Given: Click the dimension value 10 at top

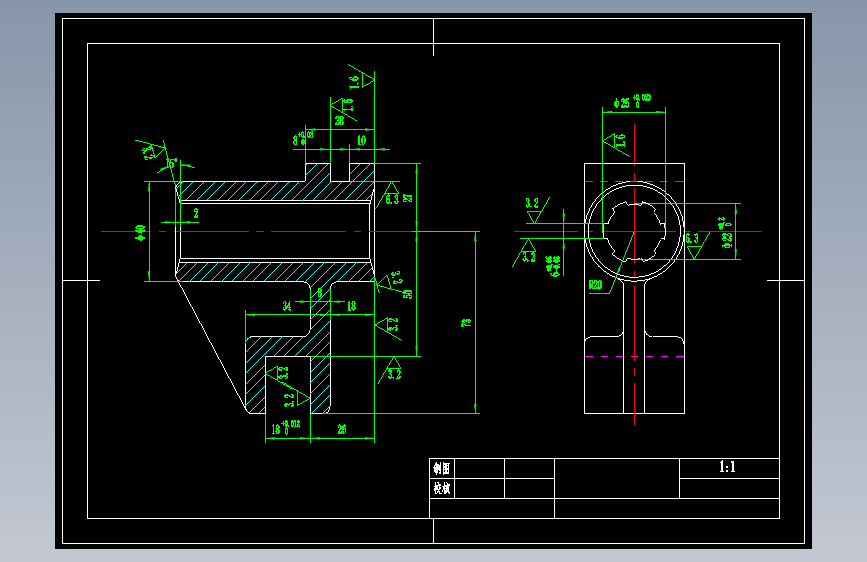Looking at the screenshot, I should coord(361,140).
